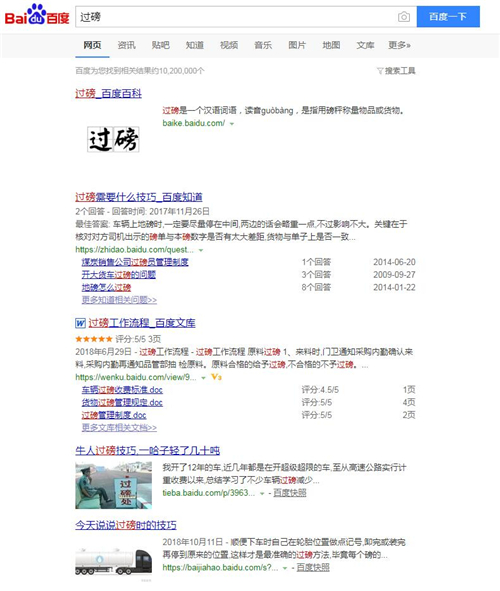Switch to the 资讯 tab
Image resolution: width=500 pixels, height=591 pixels.
pyautogui.click(x=127, y=45)
